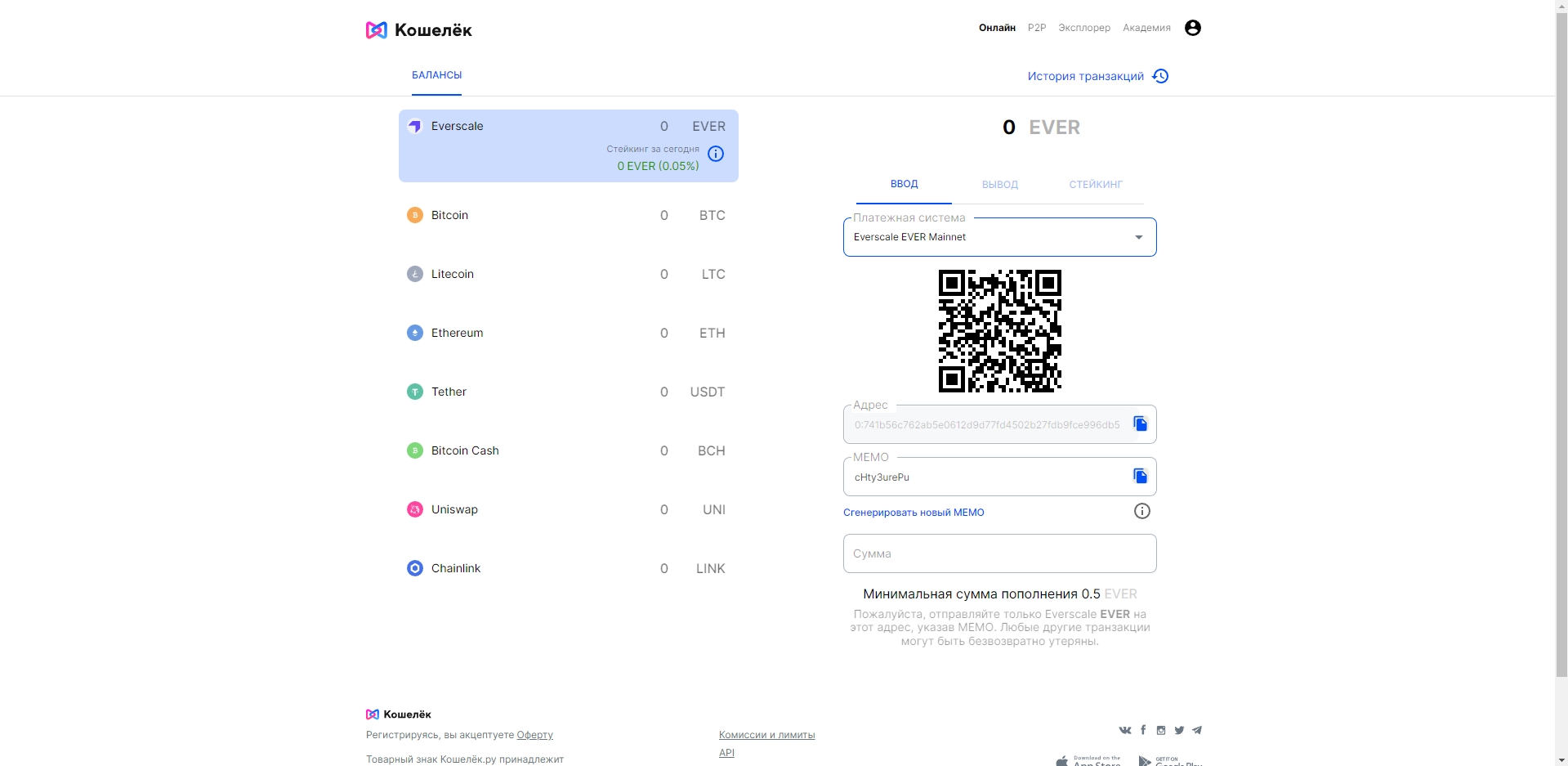Click the Tether coin icon

[x=415, y=392]
